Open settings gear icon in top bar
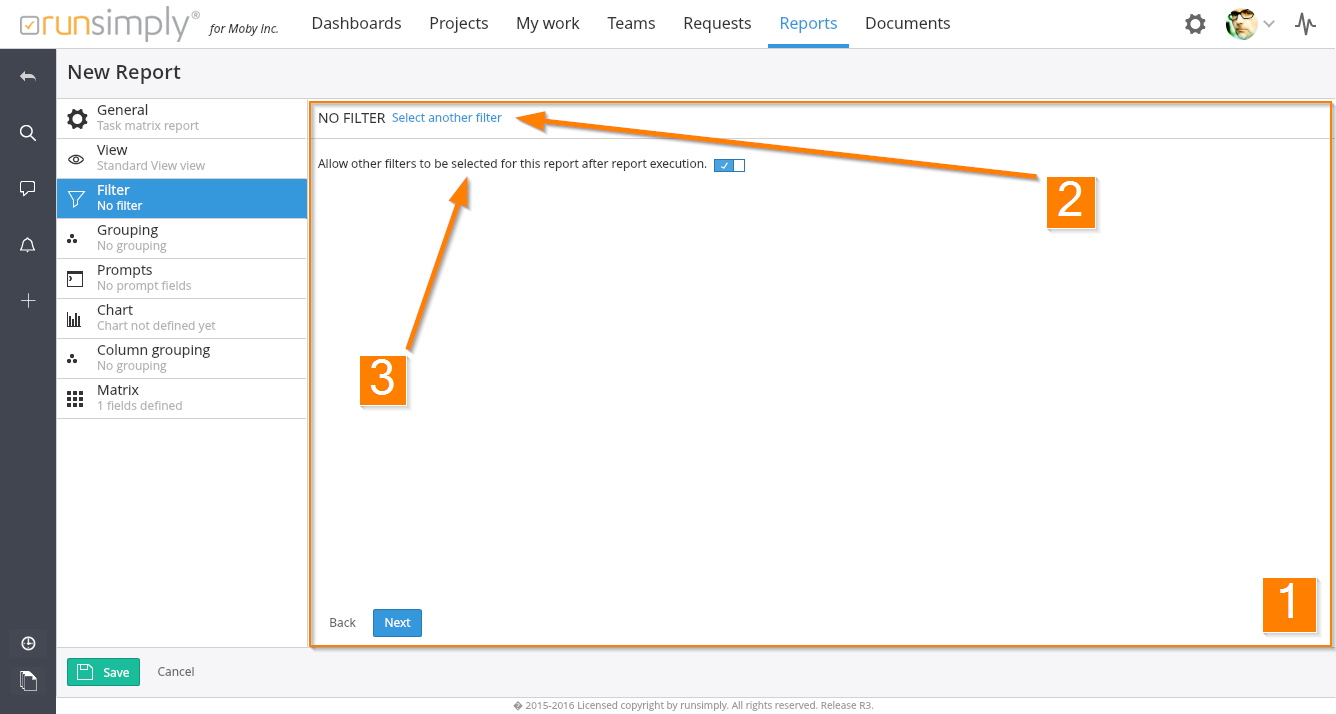The height and width of the screenshot is (714, 1336). pyautogui.click(x=1195, y=24)
